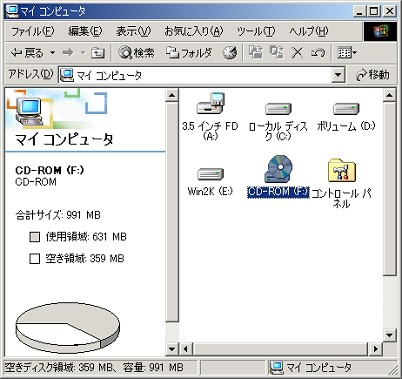Click the Forward arrow toolbar button
Screen dimensions: 402x379
click(x=68, y=53)
